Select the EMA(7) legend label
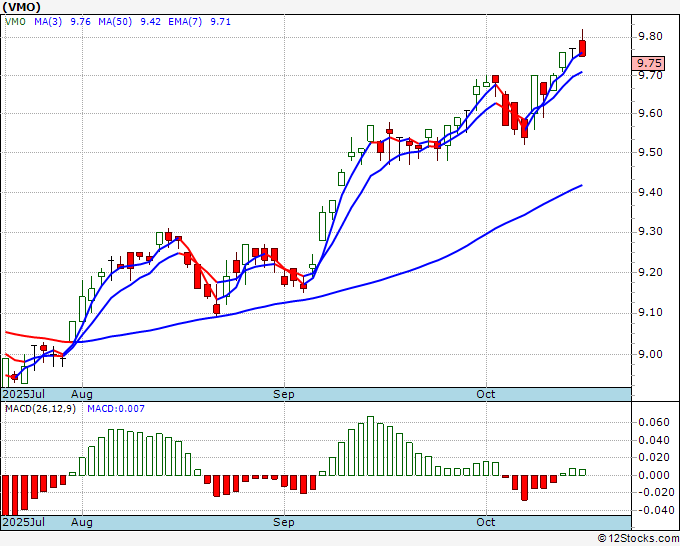 coord(185,22)
